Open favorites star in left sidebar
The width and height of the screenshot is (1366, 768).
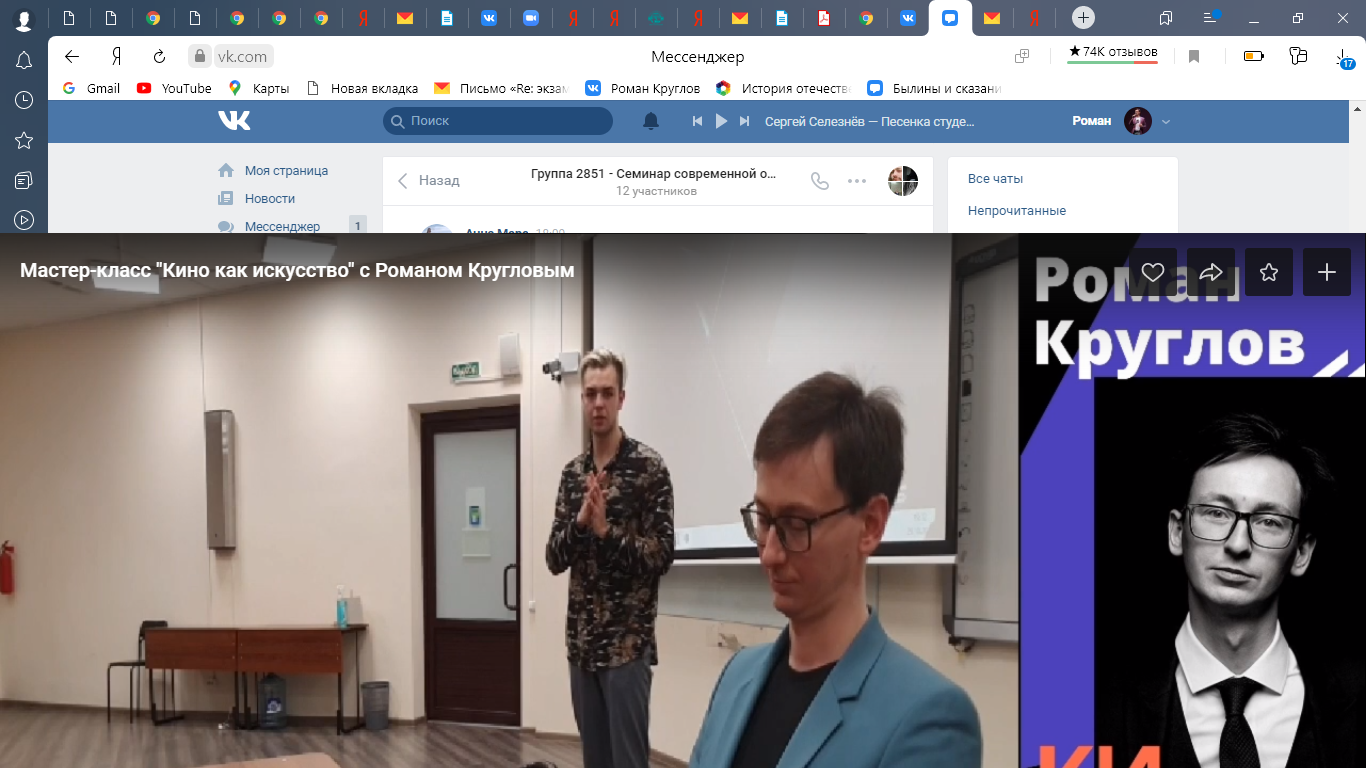(x=23, y=141)
